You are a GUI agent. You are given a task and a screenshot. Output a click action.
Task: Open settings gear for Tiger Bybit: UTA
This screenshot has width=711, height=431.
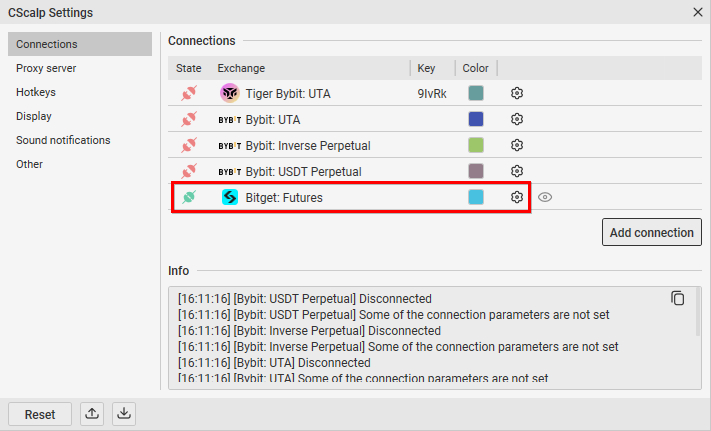(517, 93)
